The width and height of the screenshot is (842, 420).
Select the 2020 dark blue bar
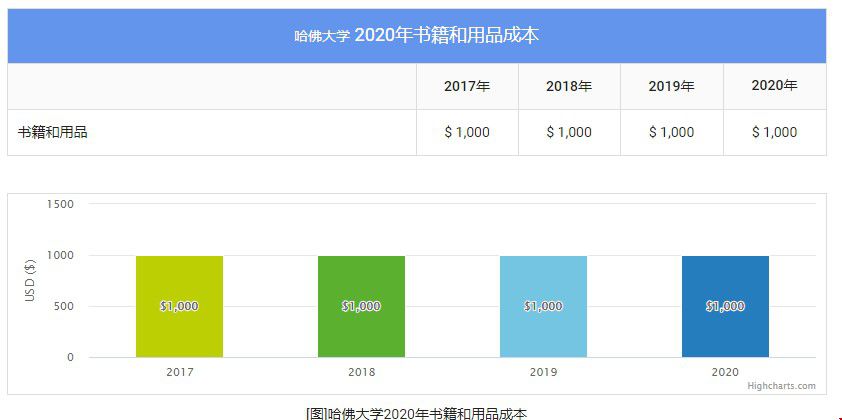tap(725, 307)
